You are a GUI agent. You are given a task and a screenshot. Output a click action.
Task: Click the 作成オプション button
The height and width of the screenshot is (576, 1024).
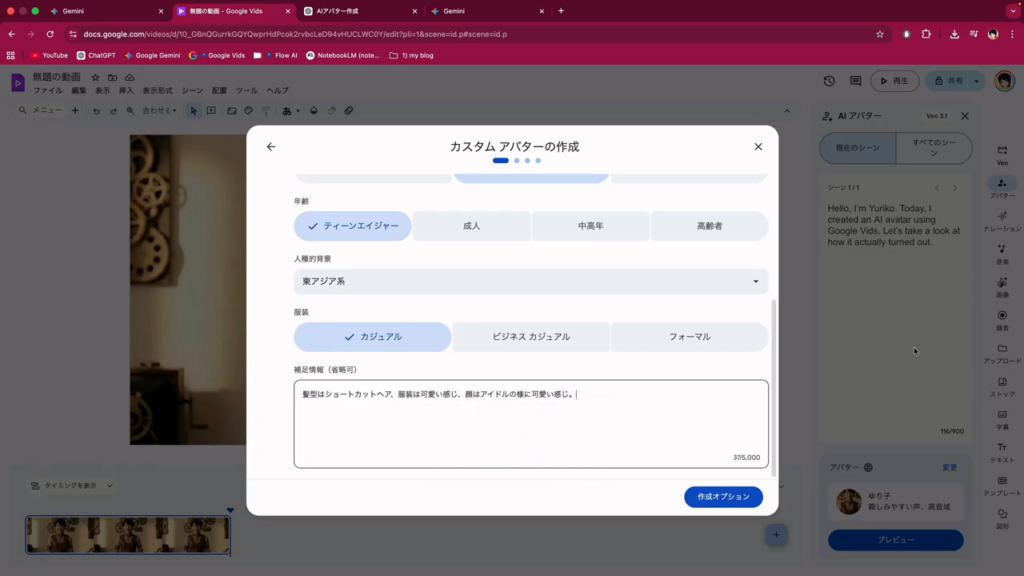tap(723, 497)
